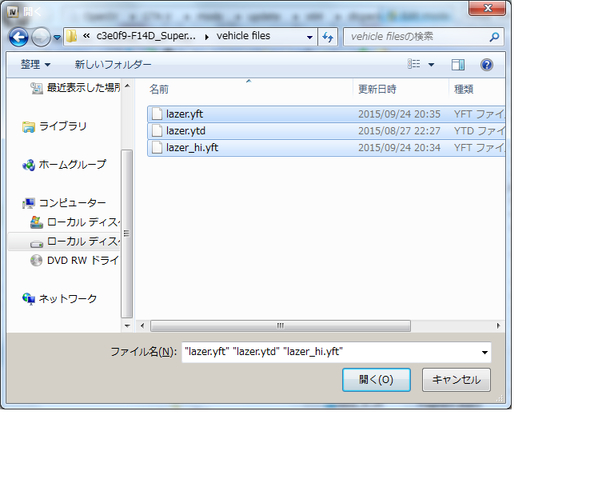Open view options dropdown arrow
The height and width of the screenshot is (491, 614).
tap(431, 65)
